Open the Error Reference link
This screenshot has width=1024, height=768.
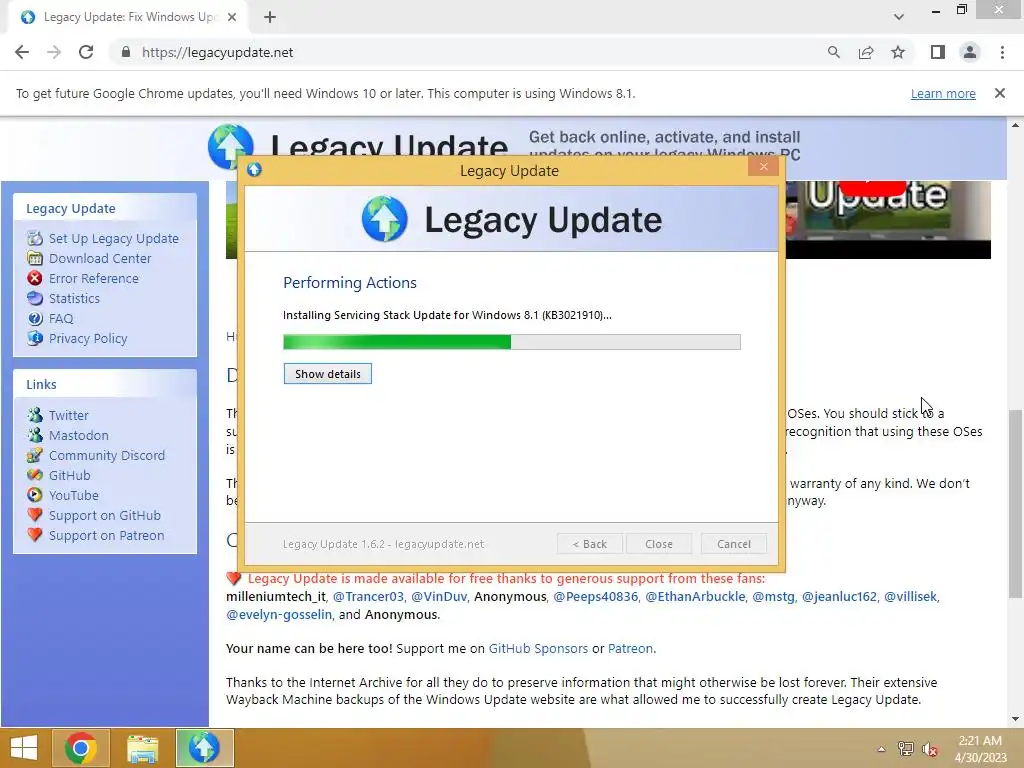[94, 278]
